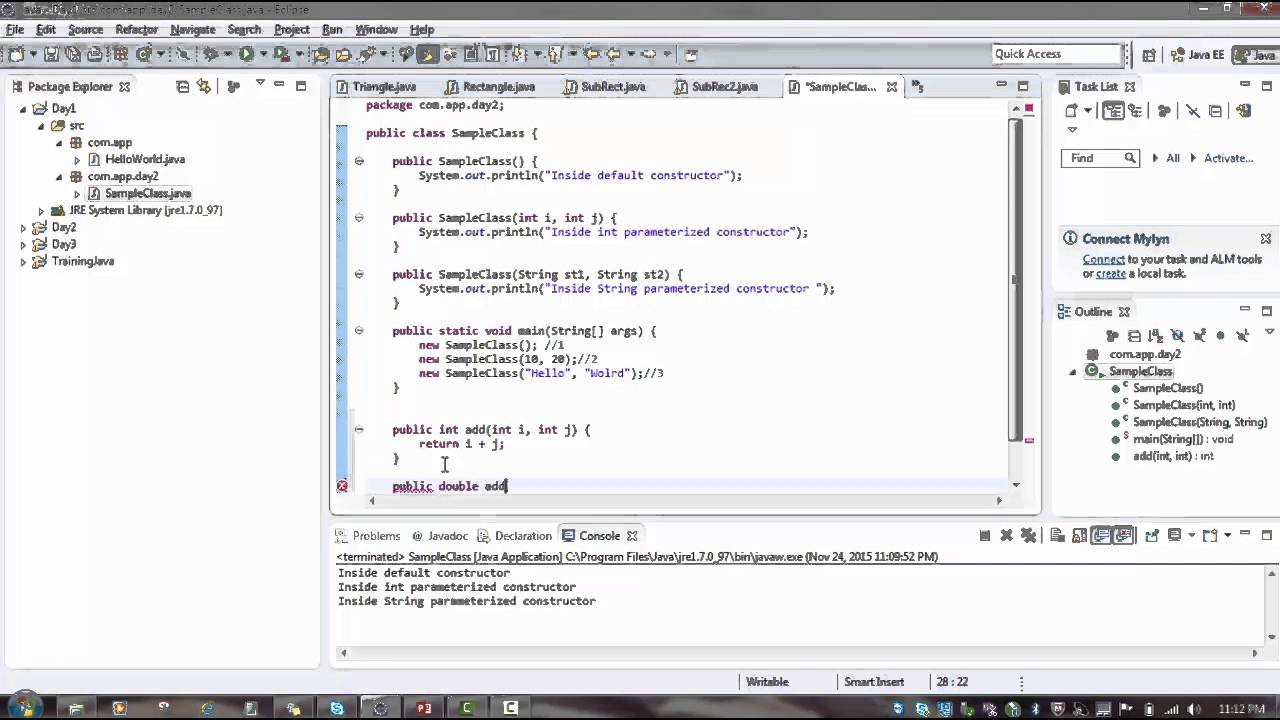Minimize the Package Explorer view
This screenshot has height=720, width=1280.
pyautogui.click(x=279, y=85)
